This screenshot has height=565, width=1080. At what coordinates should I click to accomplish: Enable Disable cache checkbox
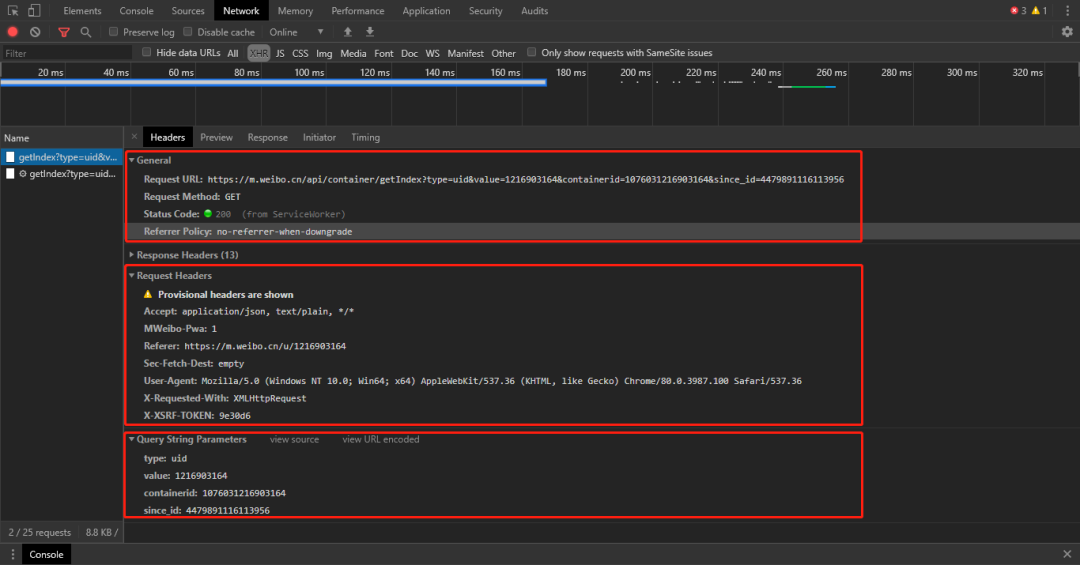187,32
